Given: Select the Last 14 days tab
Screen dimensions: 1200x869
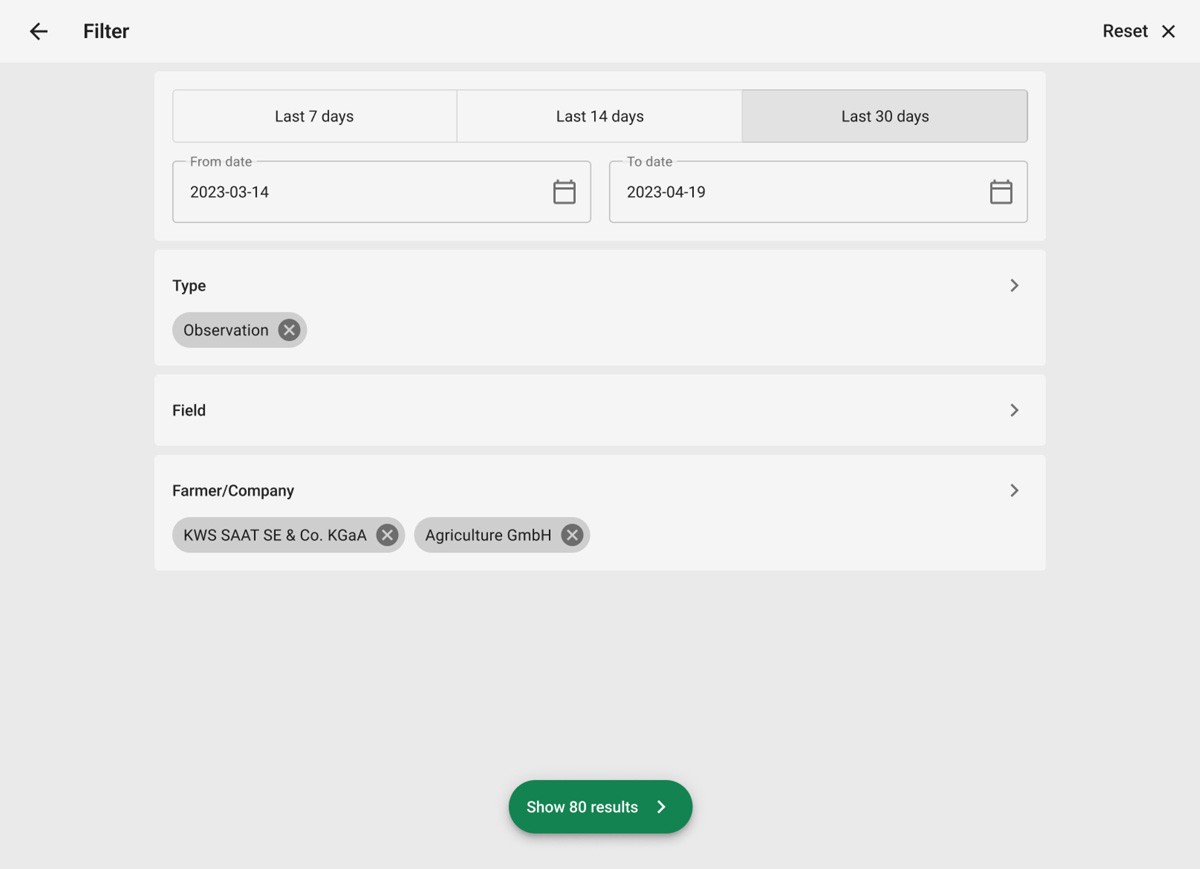Looking at the screenshot, I should [x=599, y=116].
